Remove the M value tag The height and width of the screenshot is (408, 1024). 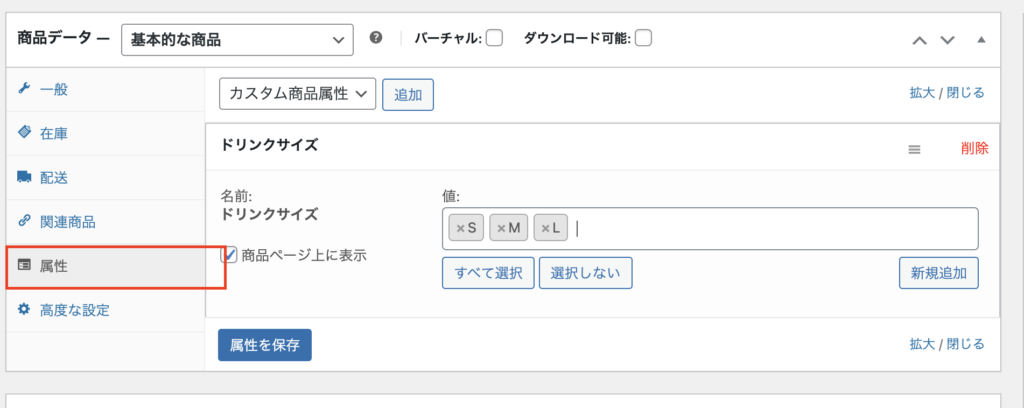point(501,229)
